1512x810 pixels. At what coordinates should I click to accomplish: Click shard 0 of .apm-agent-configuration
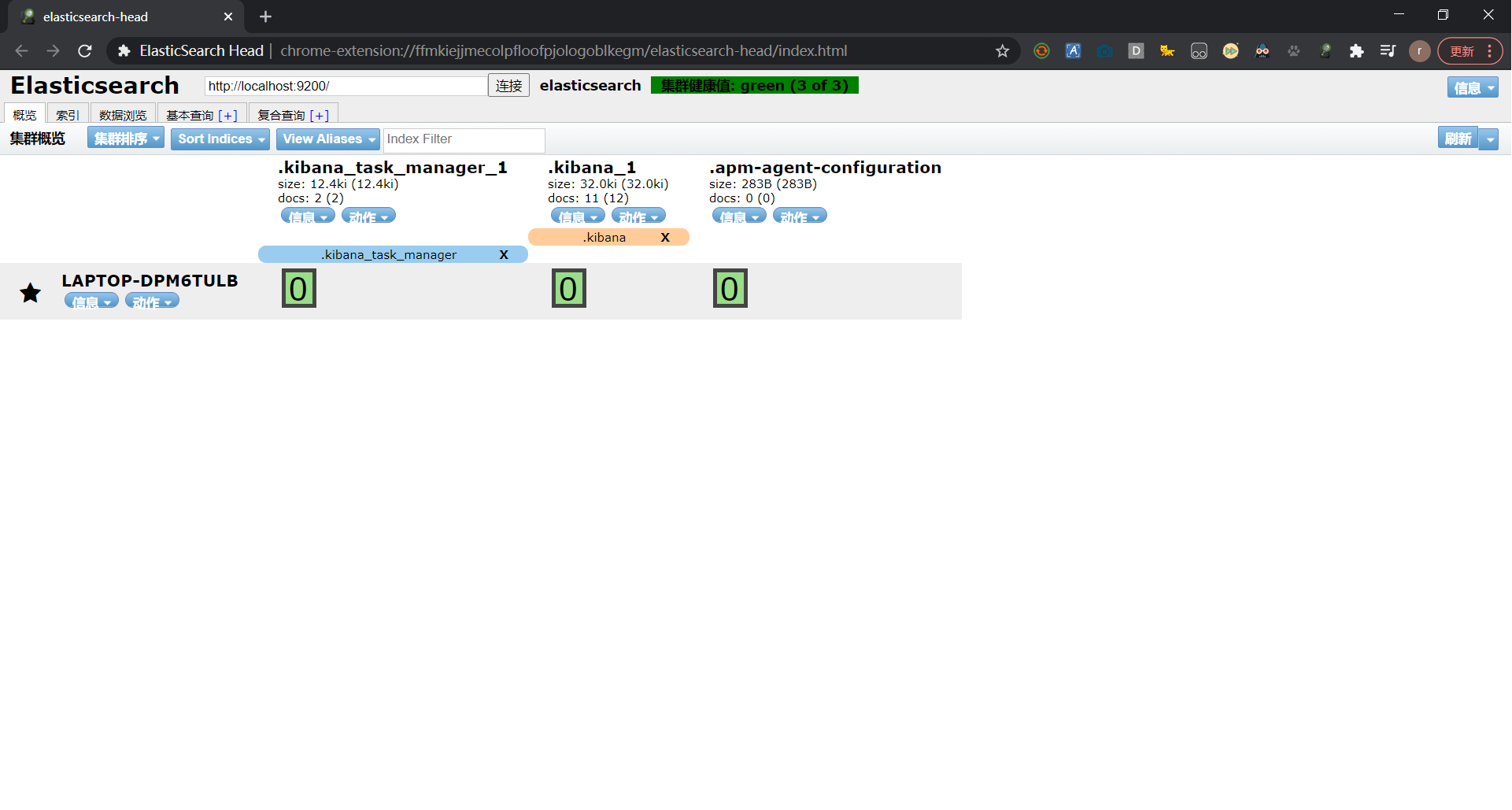730,288
